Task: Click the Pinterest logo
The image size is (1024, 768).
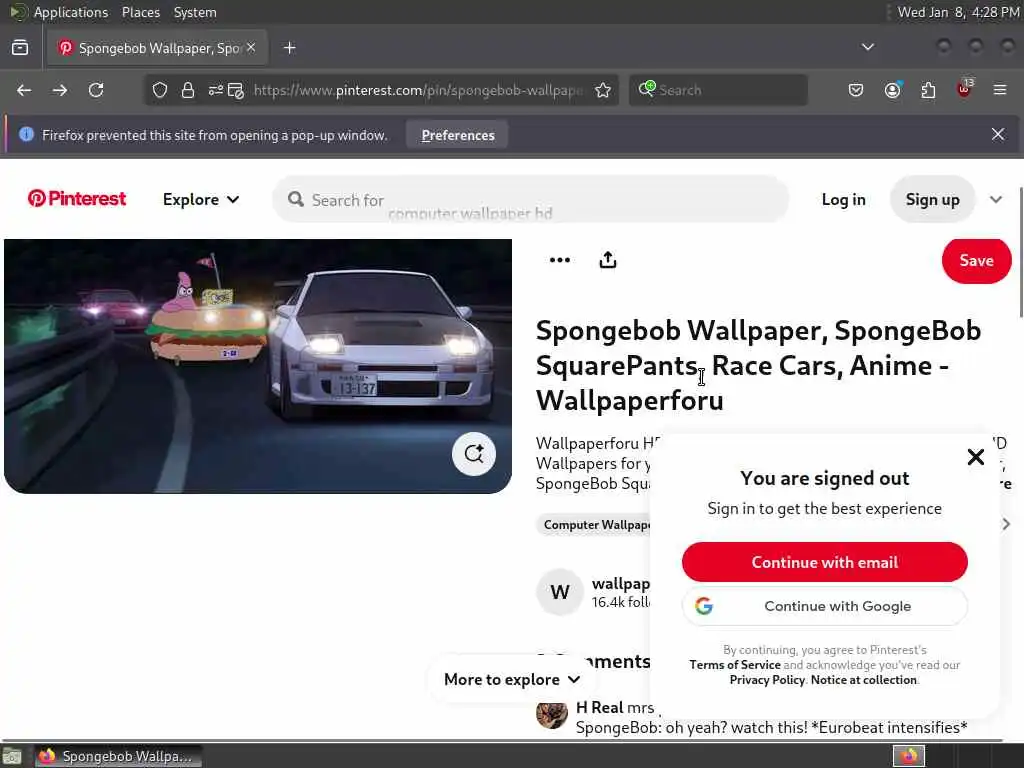Action: pos(76,199)
